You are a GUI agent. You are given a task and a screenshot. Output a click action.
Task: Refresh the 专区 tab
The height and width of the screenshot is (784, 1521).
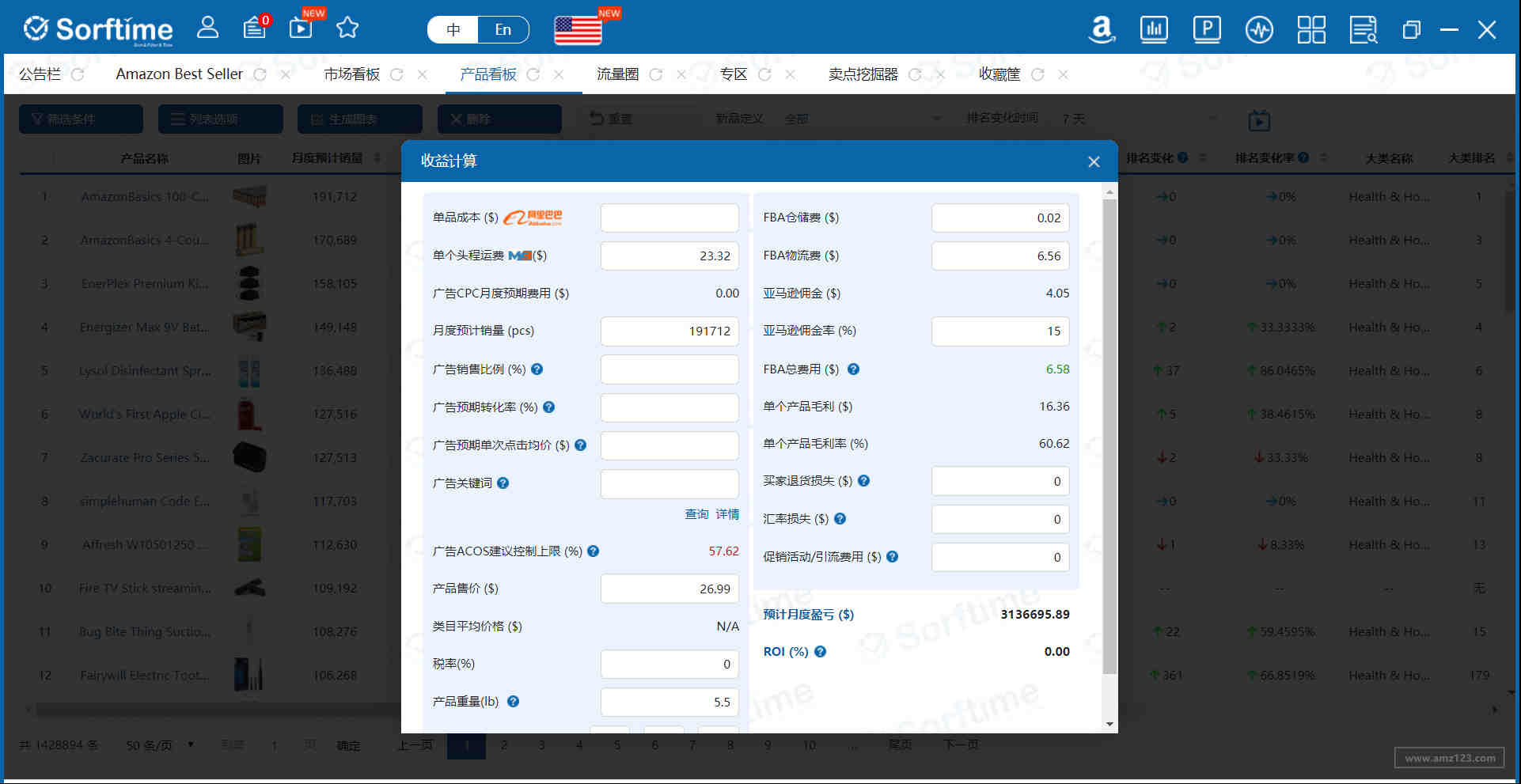(764, 74)
